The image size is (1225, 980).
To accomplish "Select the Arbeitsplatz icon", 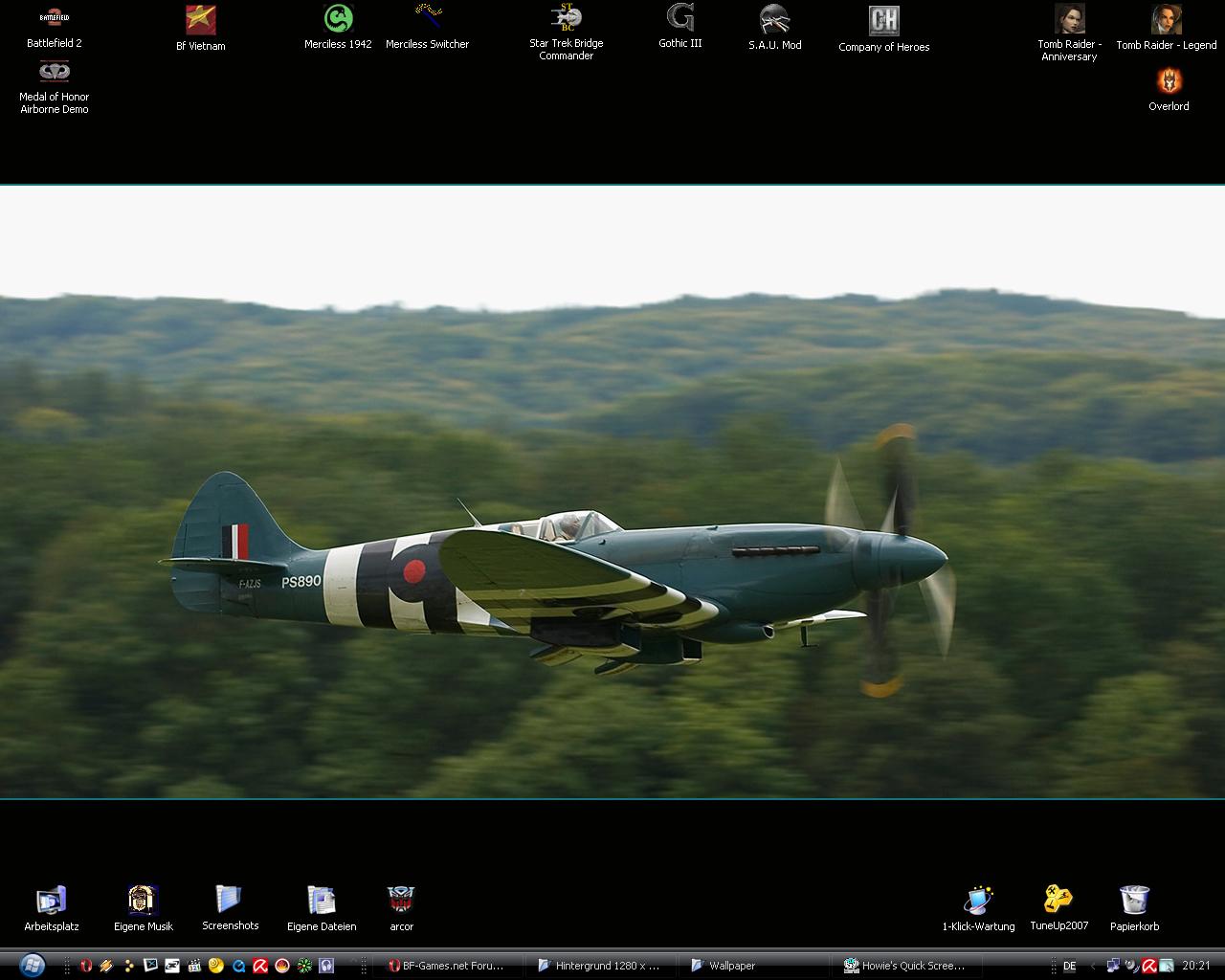I will coord(52,901).
